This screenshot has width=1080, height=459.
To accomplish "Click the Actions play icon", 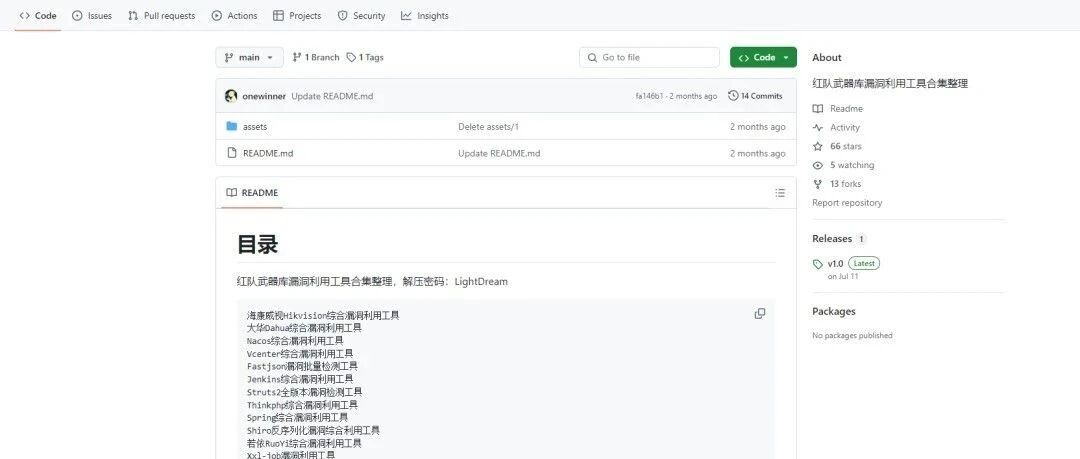I will [x=217, y=16].
